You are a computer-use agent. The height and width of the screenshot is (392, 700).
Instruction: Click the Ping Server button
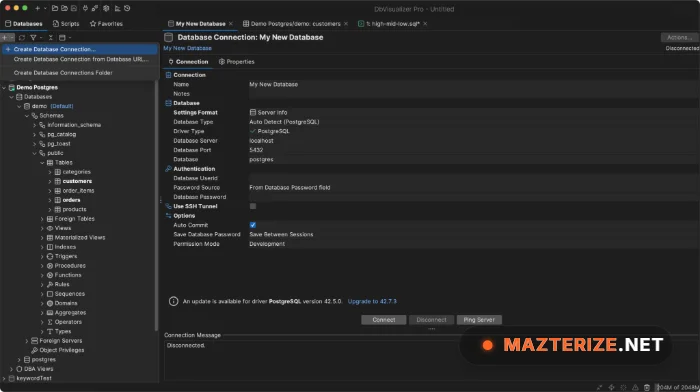479,320
